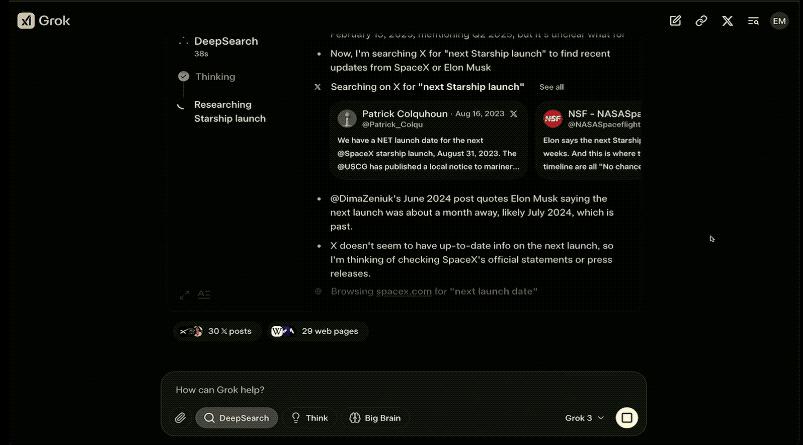Viewport: 803px width, 445px height.
Task: Click the paperclip attach file icon
Action: (180, 418)
